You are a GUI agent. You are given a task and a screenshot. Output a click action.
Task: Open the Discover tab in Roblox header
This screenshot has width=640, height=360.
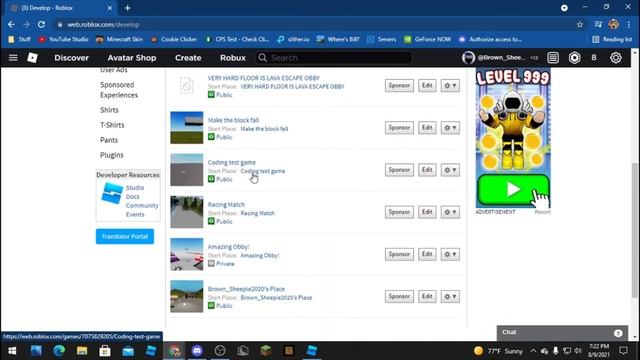coord(71,58)
